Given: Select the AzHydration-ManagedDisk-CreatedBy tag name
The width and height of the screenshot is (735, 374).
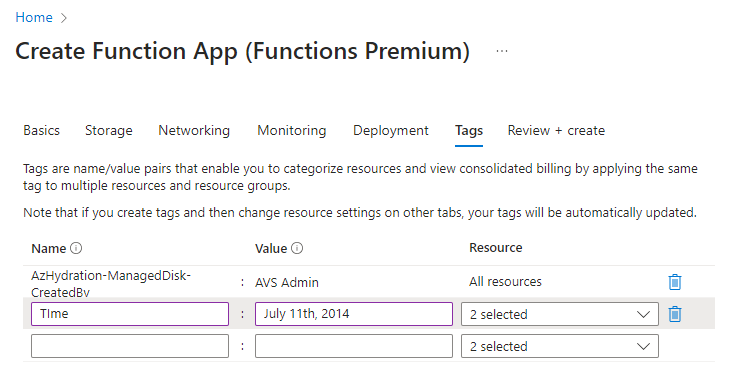Looking at the screenshot, I should (111, 284).
